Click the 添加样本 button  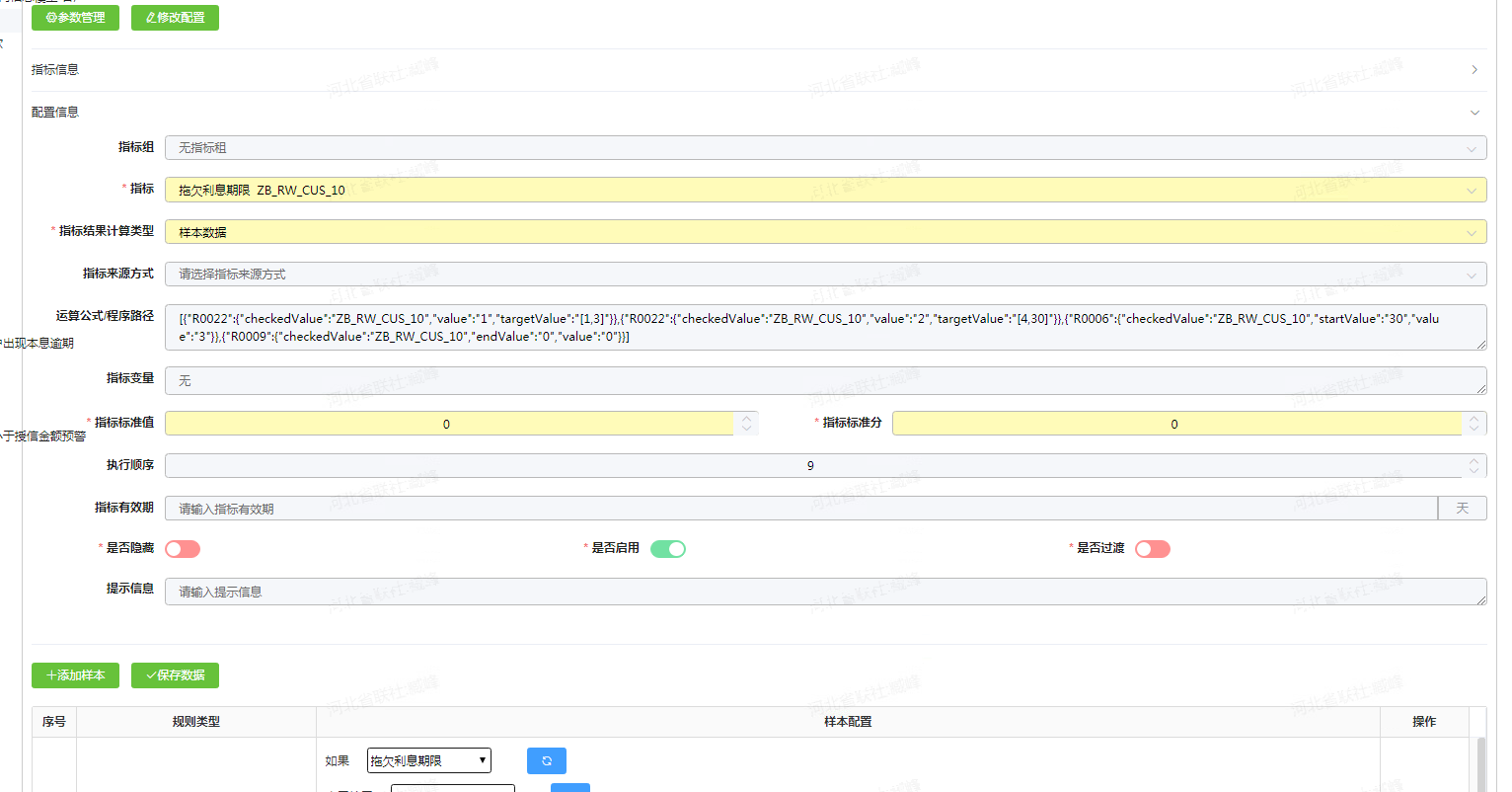[75, 675]
